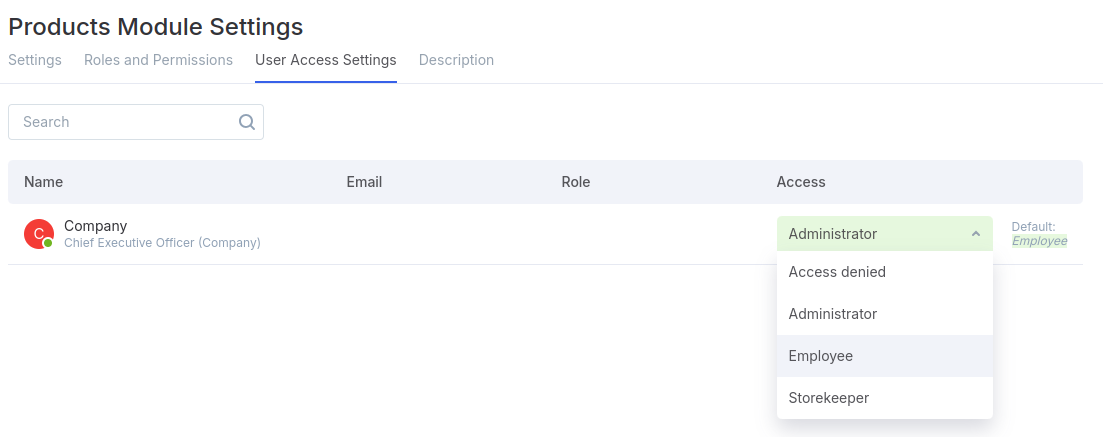The image size is (1103, 437).
Task: Choose the Administrator option in list
Action: (884, 314)
